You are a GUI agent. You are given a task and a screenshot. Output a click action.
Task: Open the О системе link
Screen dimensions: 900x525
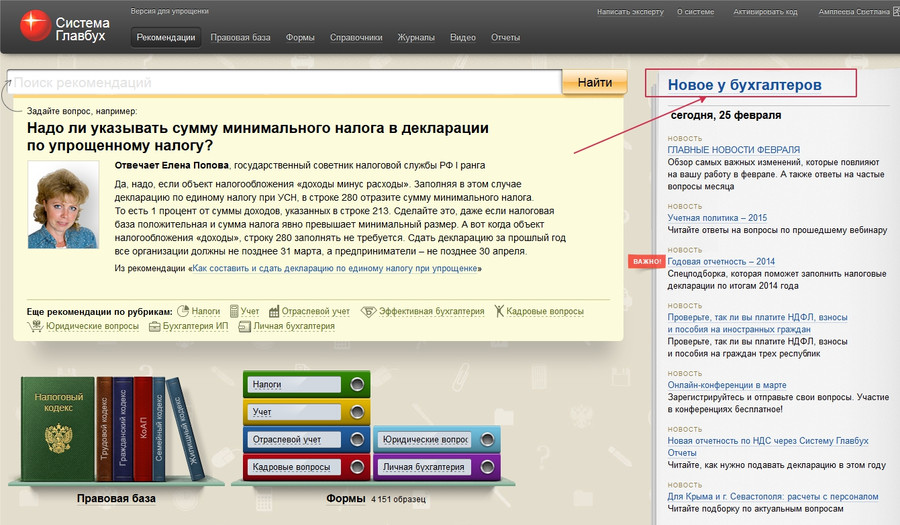pos(696,11)
